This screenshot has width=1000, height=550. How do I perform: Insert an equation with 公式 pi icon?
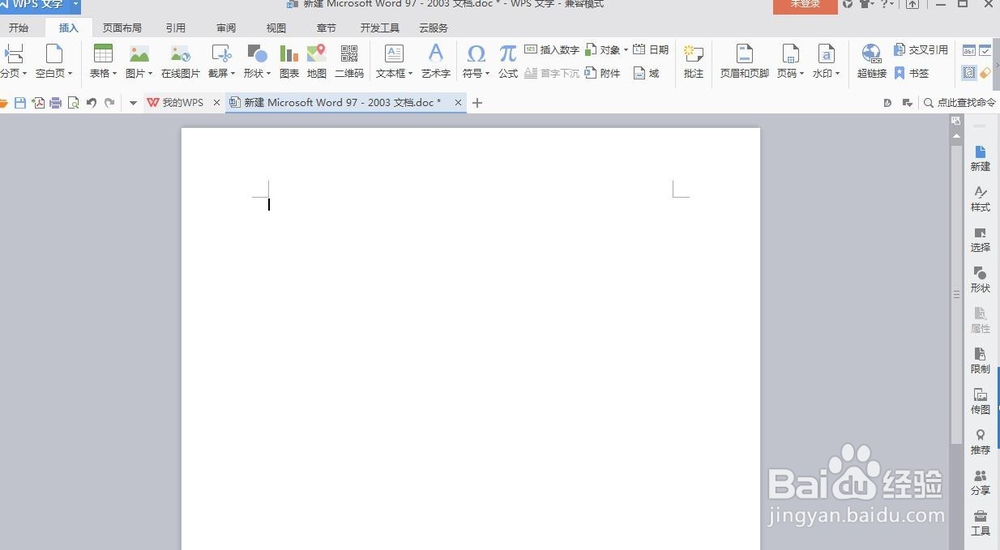click(x=508, y=54)
